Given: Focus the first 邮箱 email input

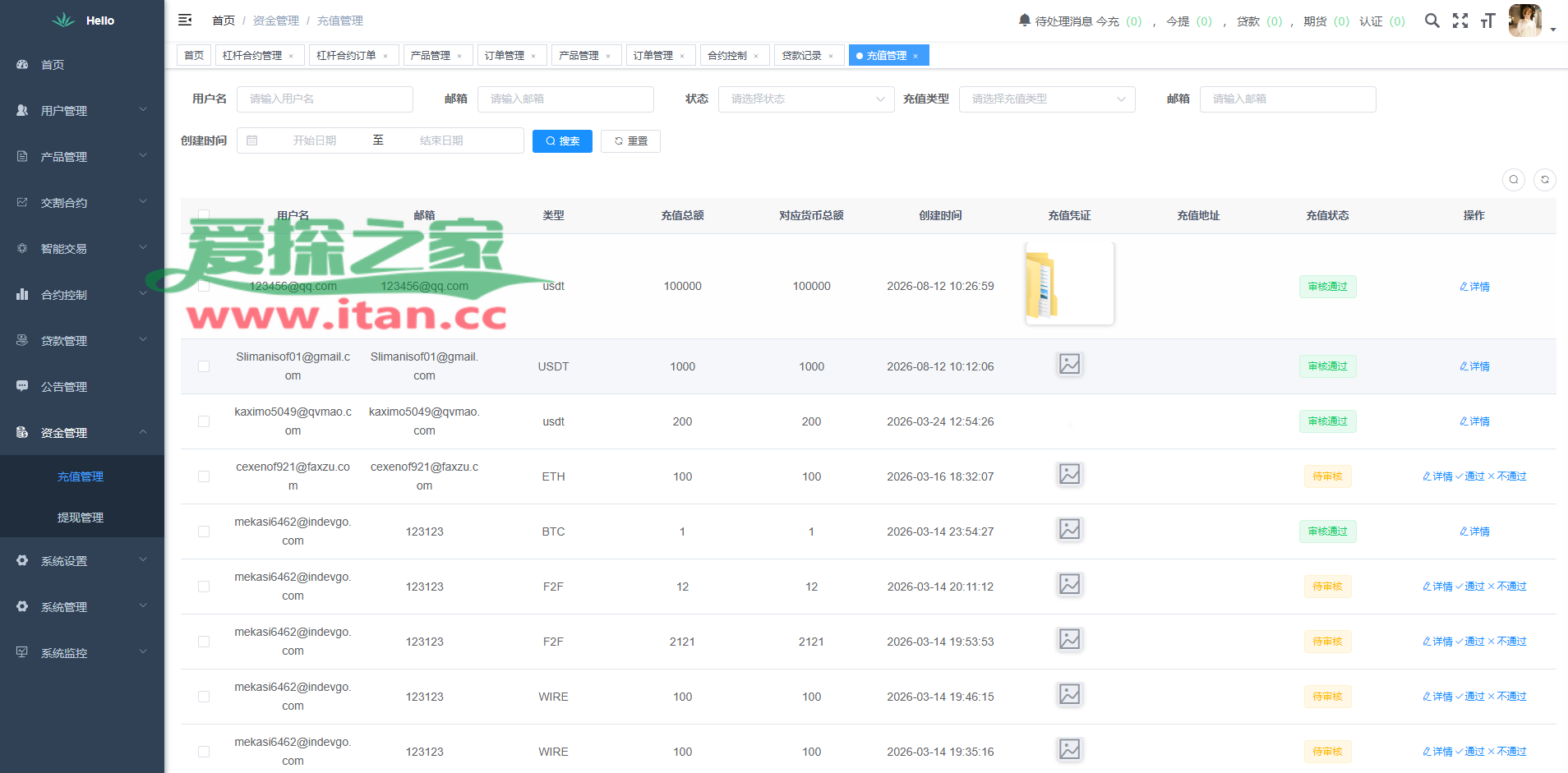Looking at the screenshot, I should (x=565, y=99).
